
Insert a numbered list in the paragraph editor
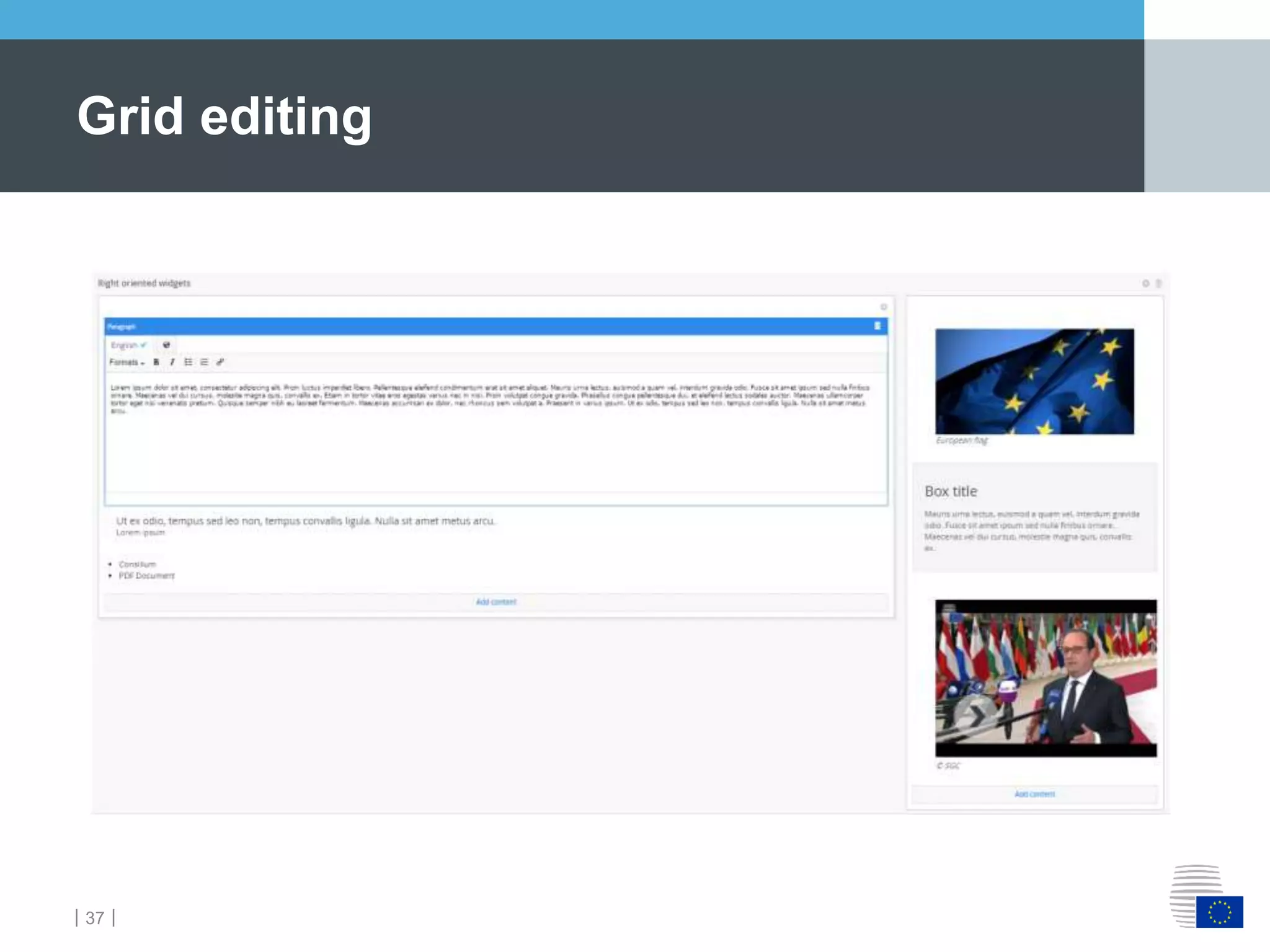[204, 362]
